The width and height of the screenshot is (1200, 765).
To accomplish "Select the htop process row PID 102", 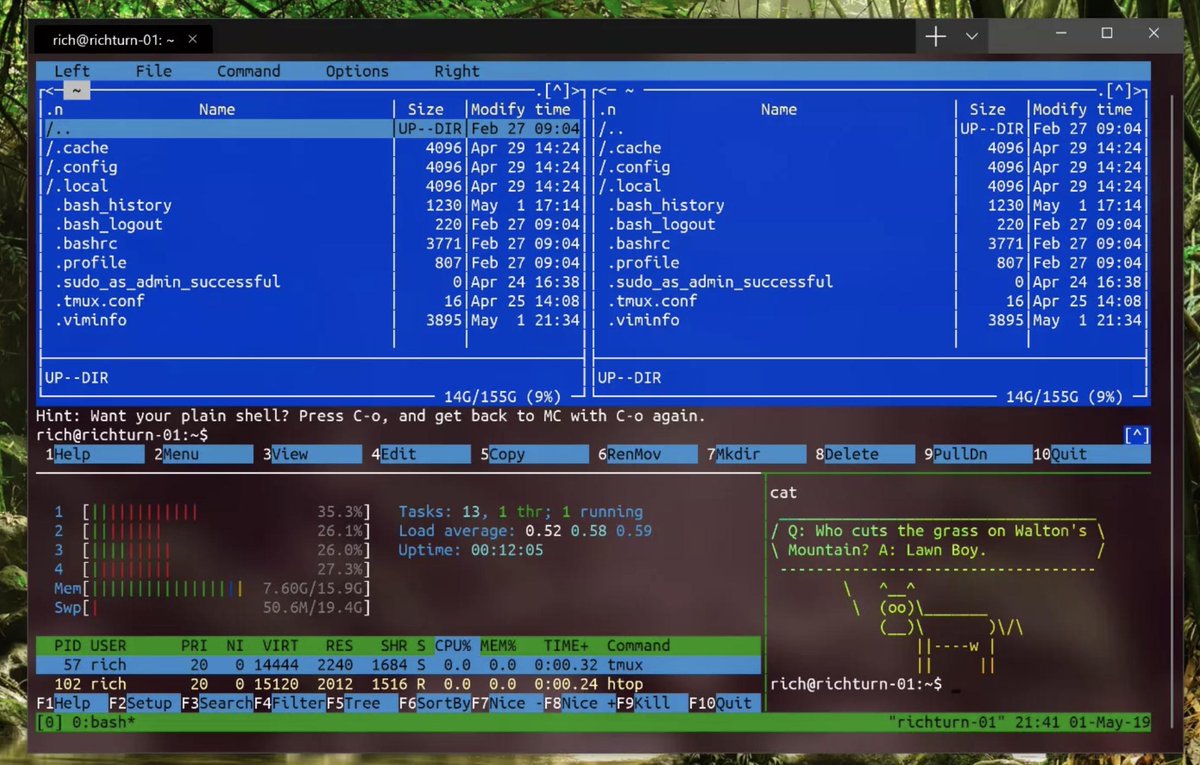I will point(398,684).
